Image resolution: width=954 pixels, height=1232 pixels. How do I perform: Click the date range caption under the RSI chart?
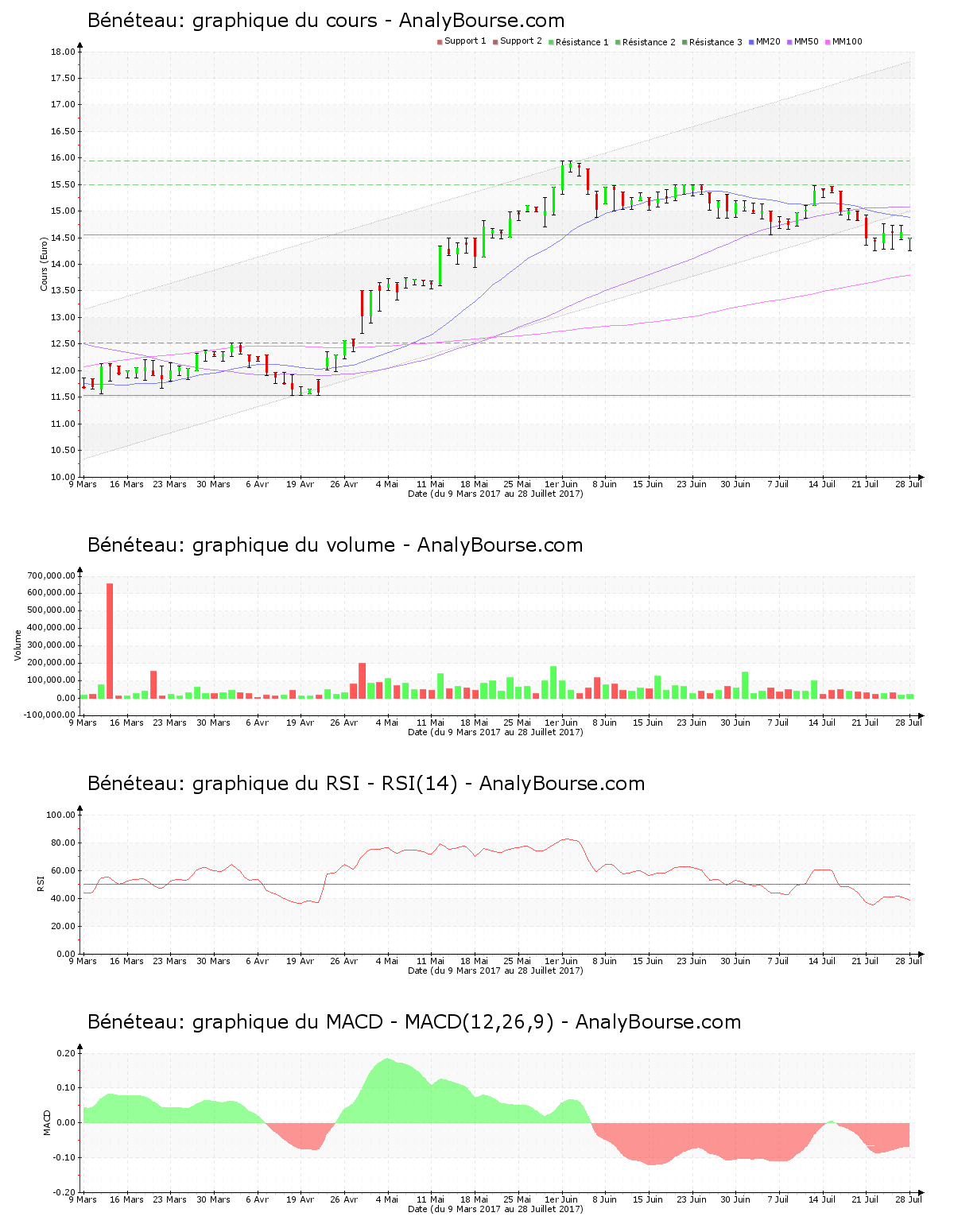495,970
